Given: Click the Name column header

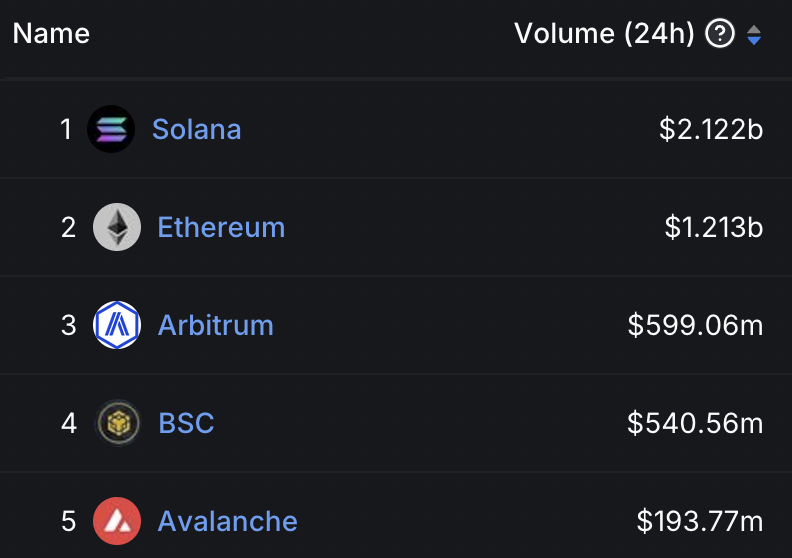Looking at the screenshot, I should pos(51,33).
